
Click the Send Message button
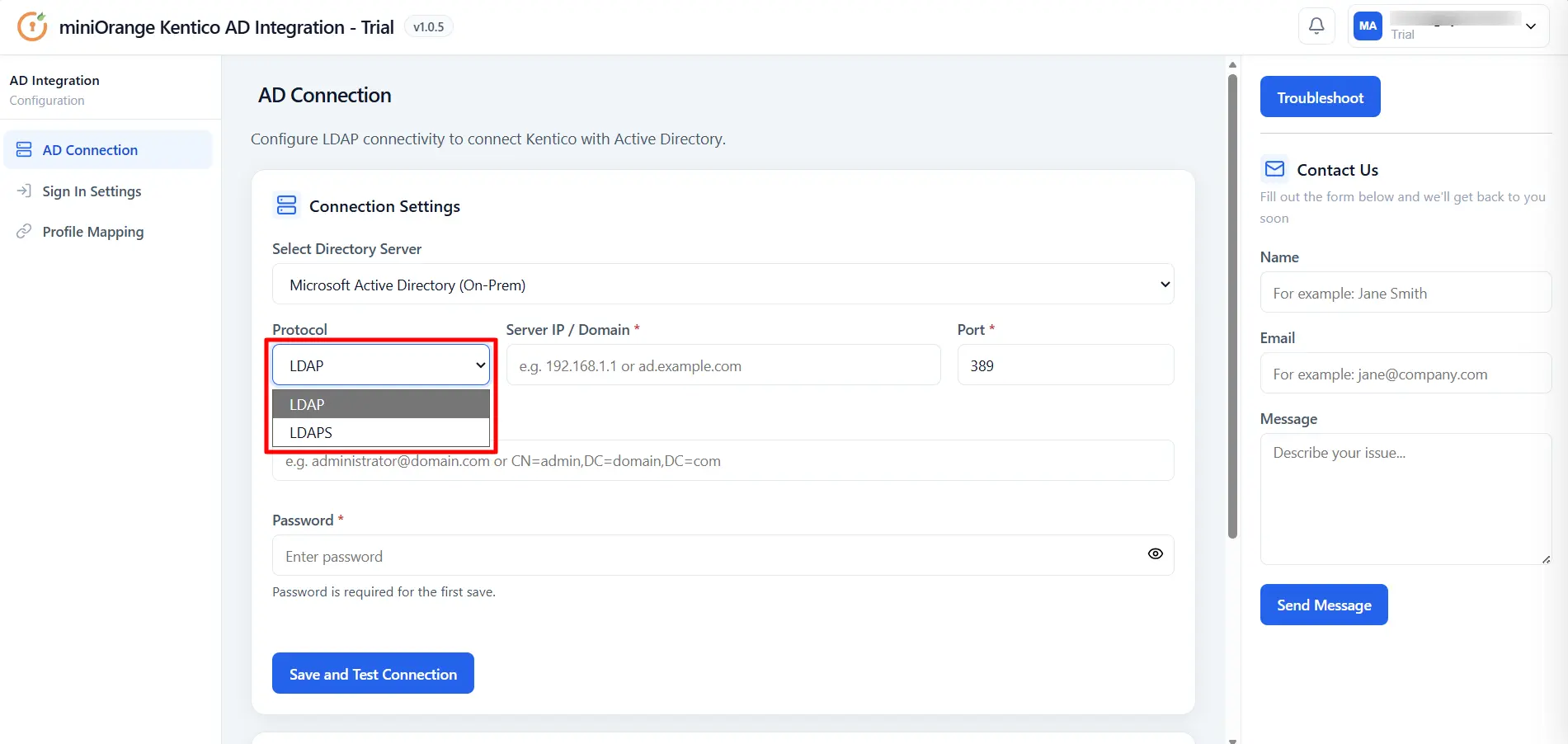(1324, 605)
